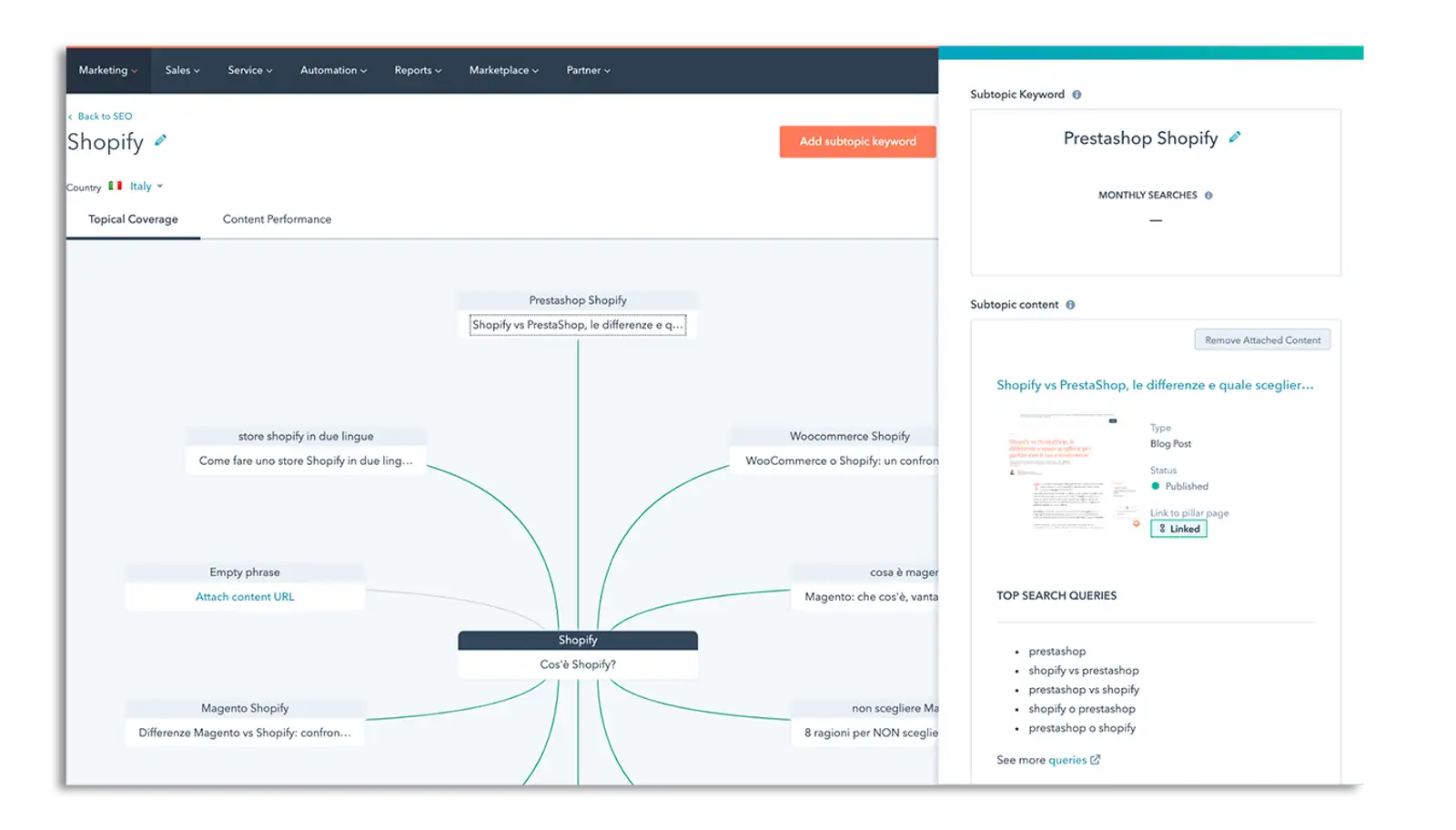The width and height of the screenshot is (1456, 830).
Task: Open the Marketplace dropdown
Action: point(504,70)
